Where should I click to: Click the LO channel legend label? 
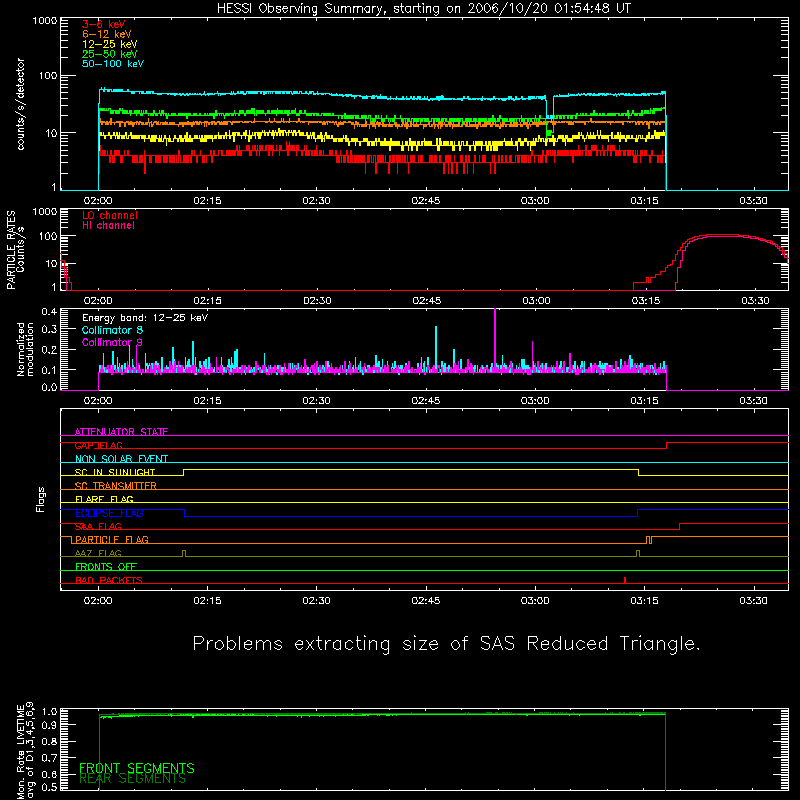(x=110, y=215)
